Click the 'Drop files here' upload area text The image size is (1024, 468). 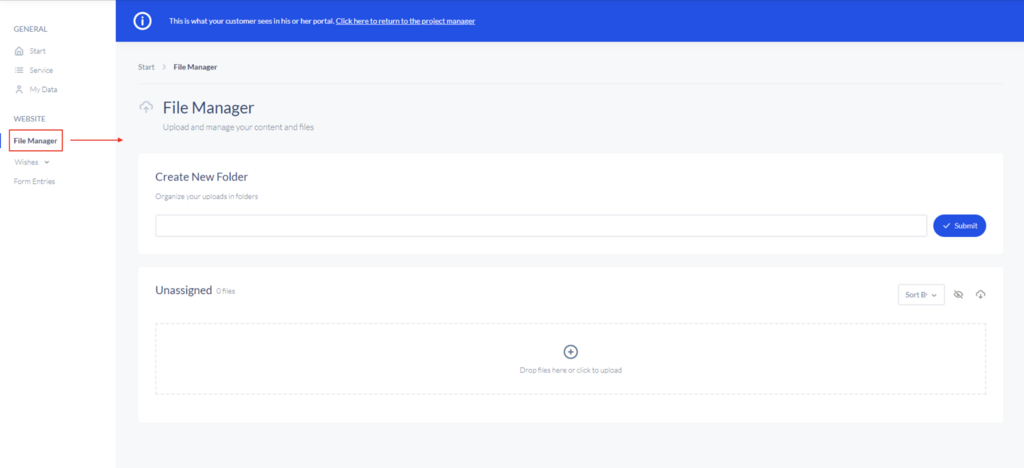point(571,370)
